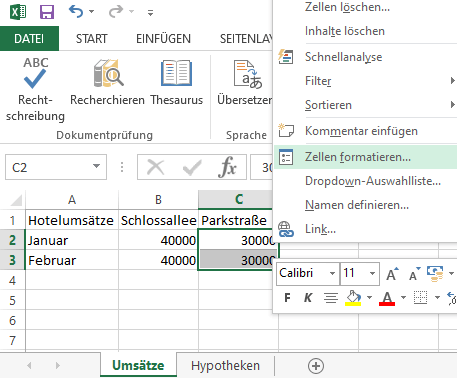Toggle bold (F) in mini toolbar
Image resolution: width=457 pixels, height=378 pixels.
pos(287,297)
